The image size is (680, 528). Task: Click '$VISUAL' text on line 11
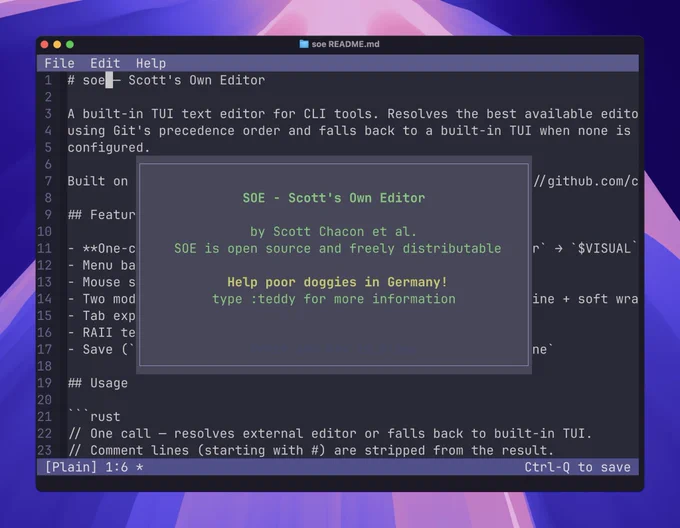click(x=604, y=248)
